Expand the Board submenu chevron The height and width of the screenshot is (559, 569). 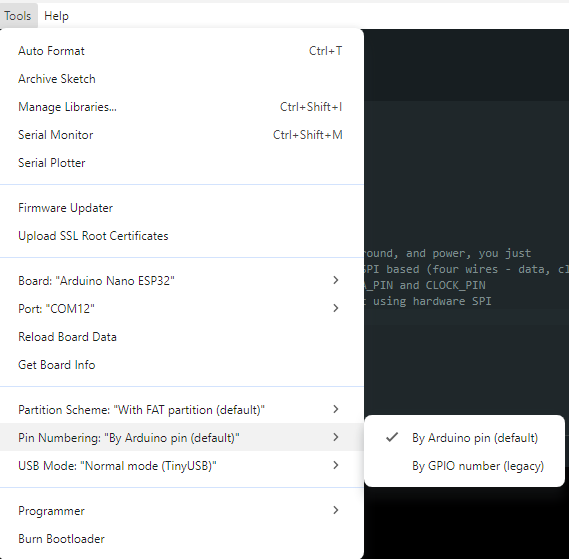pos(336,280)
